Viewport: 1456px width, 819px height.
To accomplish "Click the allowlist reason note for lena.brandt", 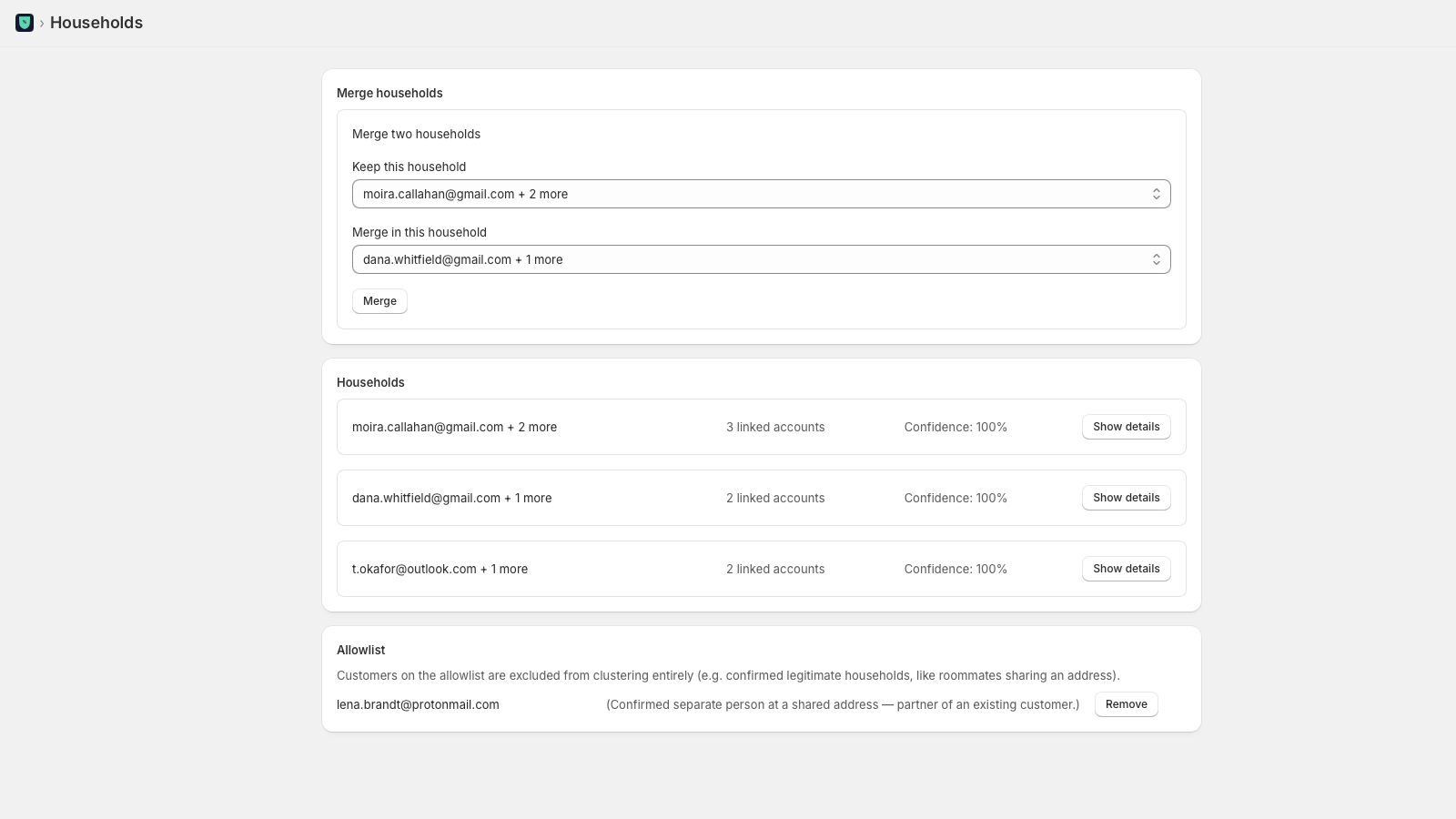I will [x=843, y=704].
